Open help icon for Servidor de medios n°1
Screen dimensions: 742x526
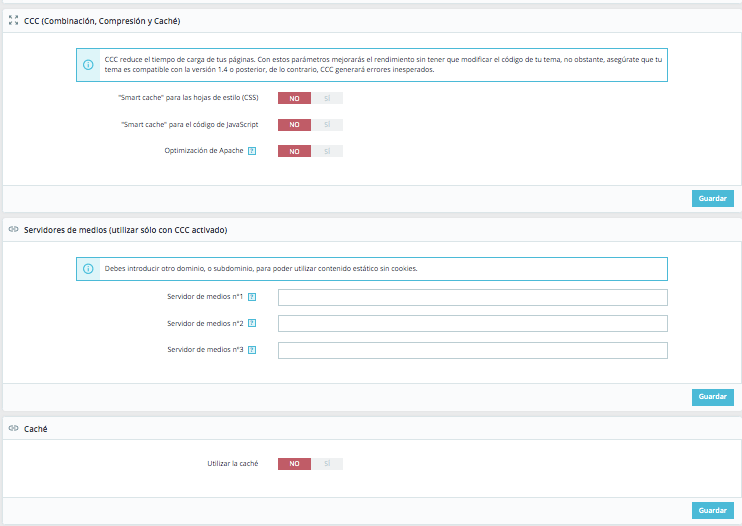(x=252, y=297)
